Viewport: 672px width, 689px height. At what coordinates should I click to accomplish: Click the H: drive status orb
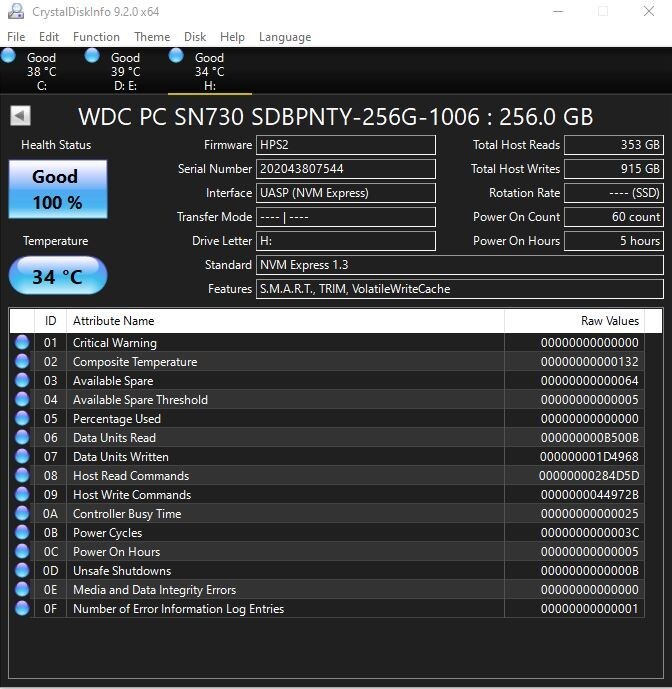pyautogui.click(x=176, y=56)
